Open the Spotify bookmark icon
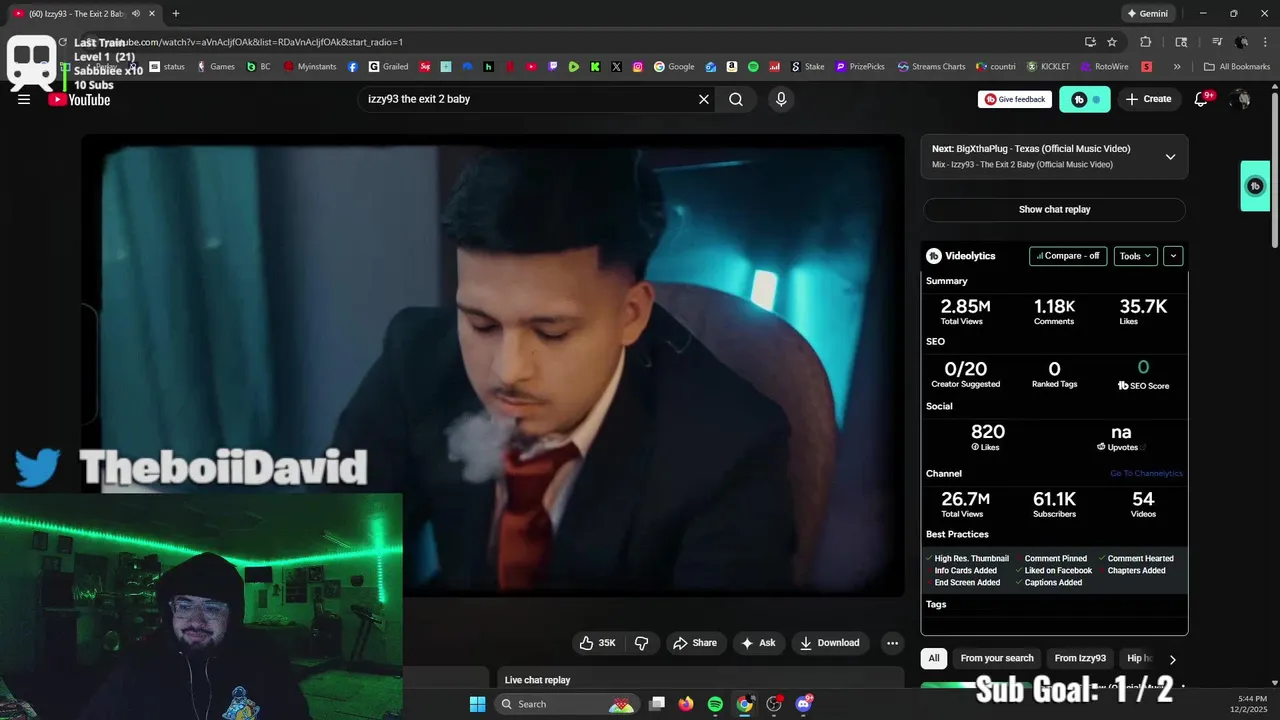The image size is (1280, 720). tap(753, 67)
